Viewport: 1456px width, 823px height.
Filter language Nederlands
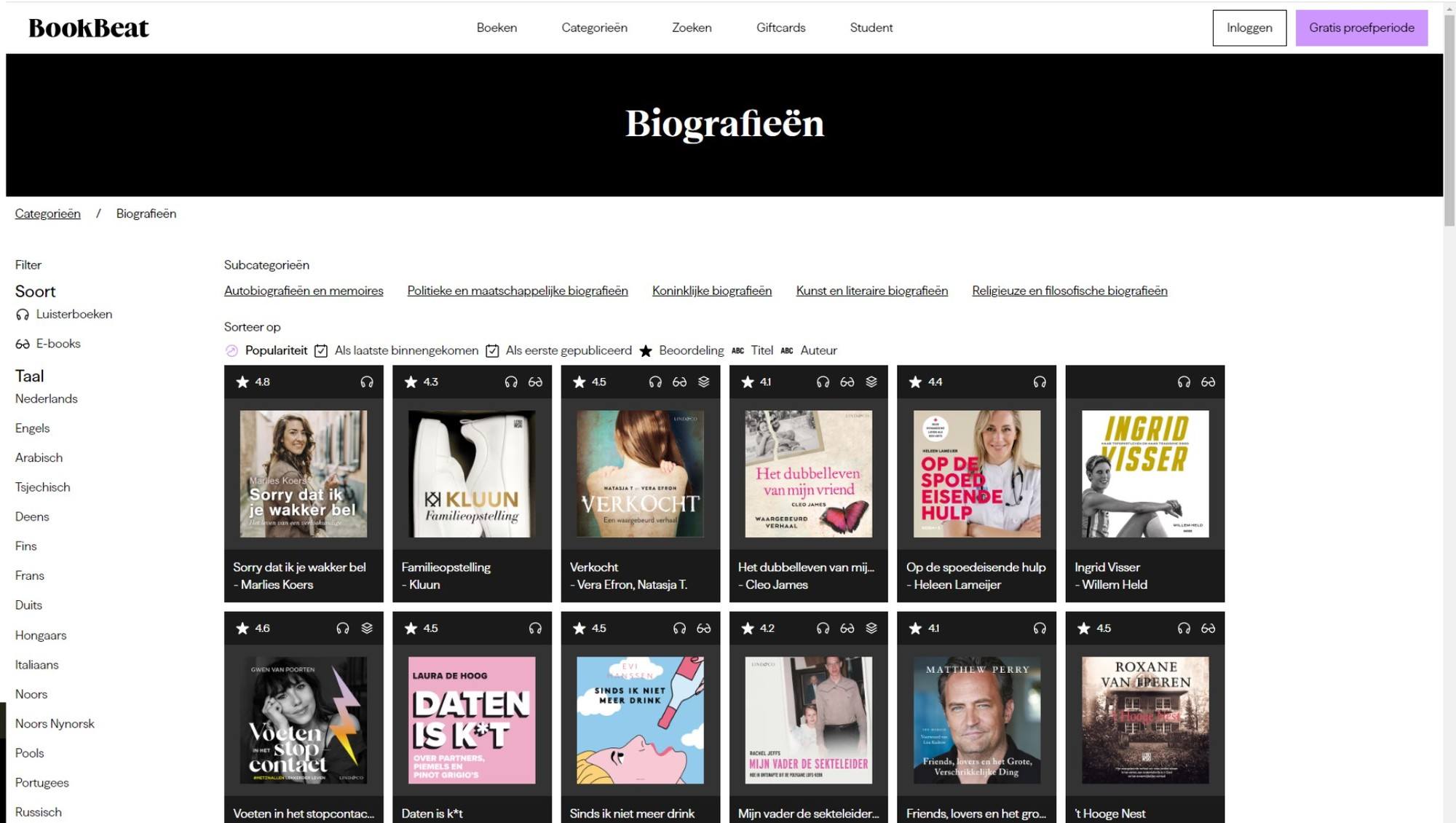(x=46, y=399)
